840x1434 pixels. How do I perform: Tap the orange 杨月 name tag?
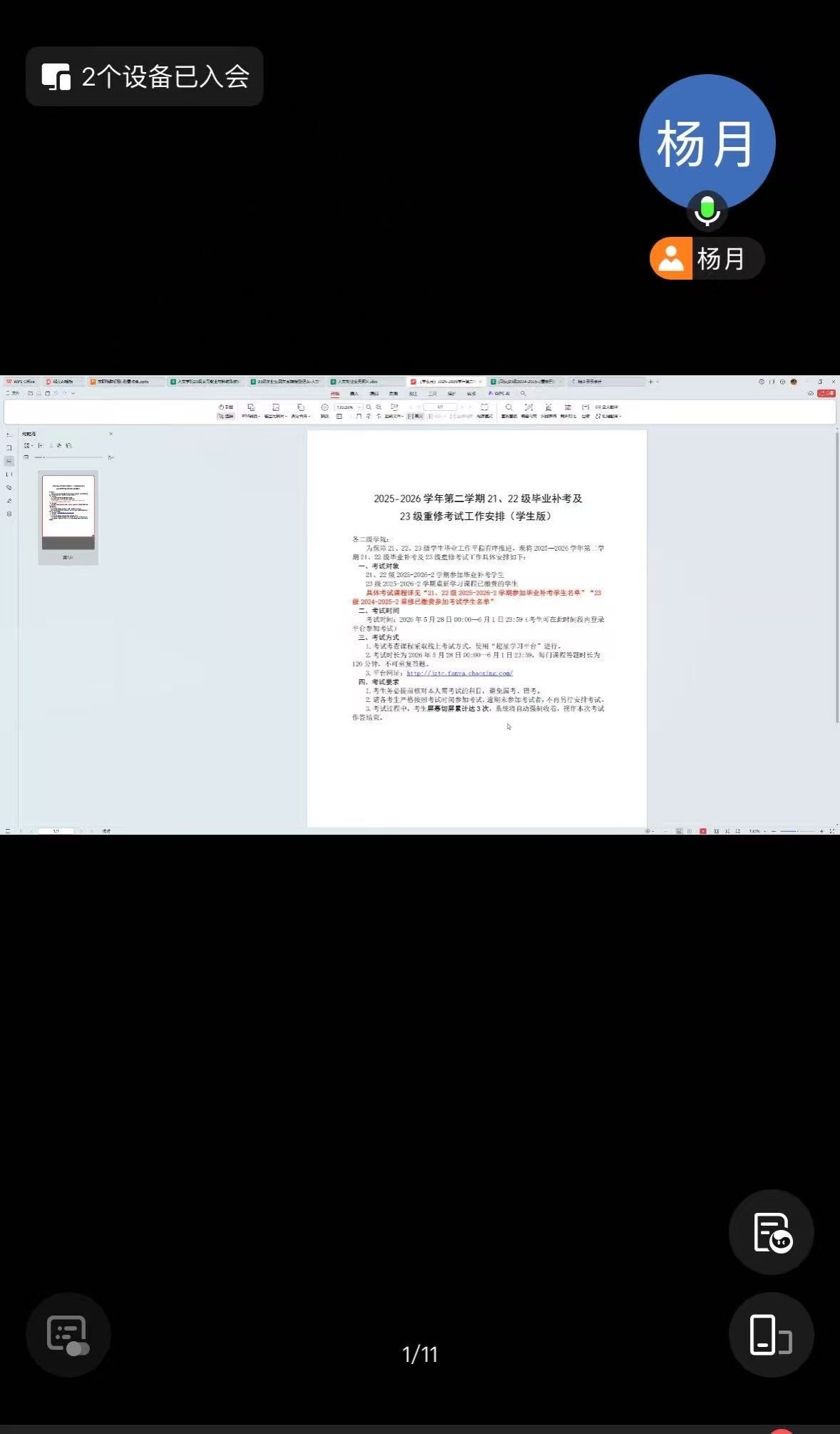click(706, 258)
